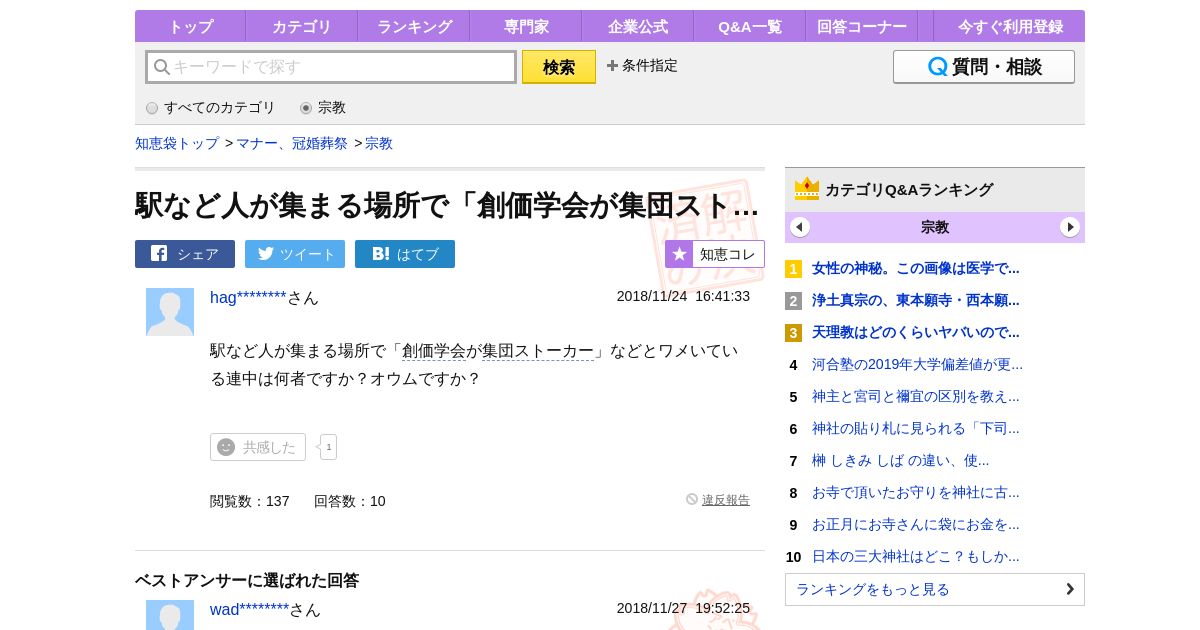Open ranking item 女性の神秘。この画像は医学で...

916,268
